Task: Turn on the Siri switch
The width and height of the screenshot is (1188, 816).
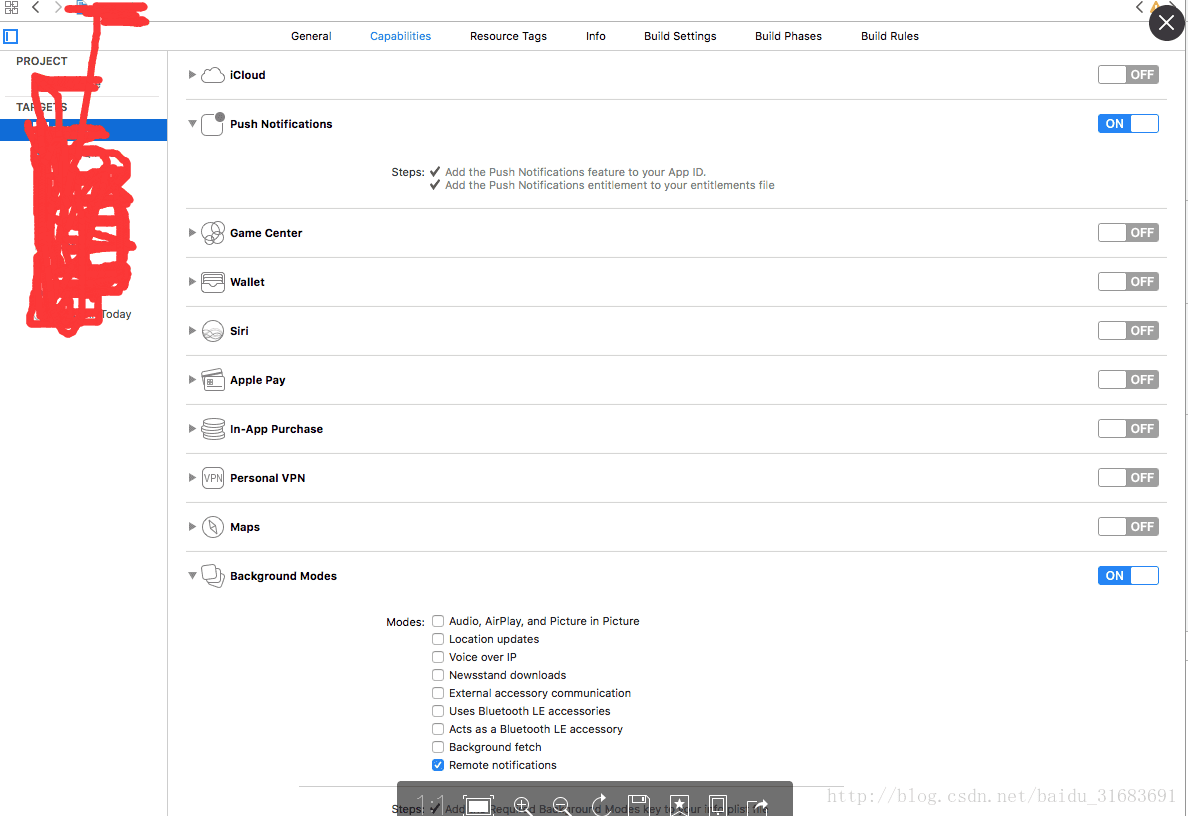Action: (1128, 330)
